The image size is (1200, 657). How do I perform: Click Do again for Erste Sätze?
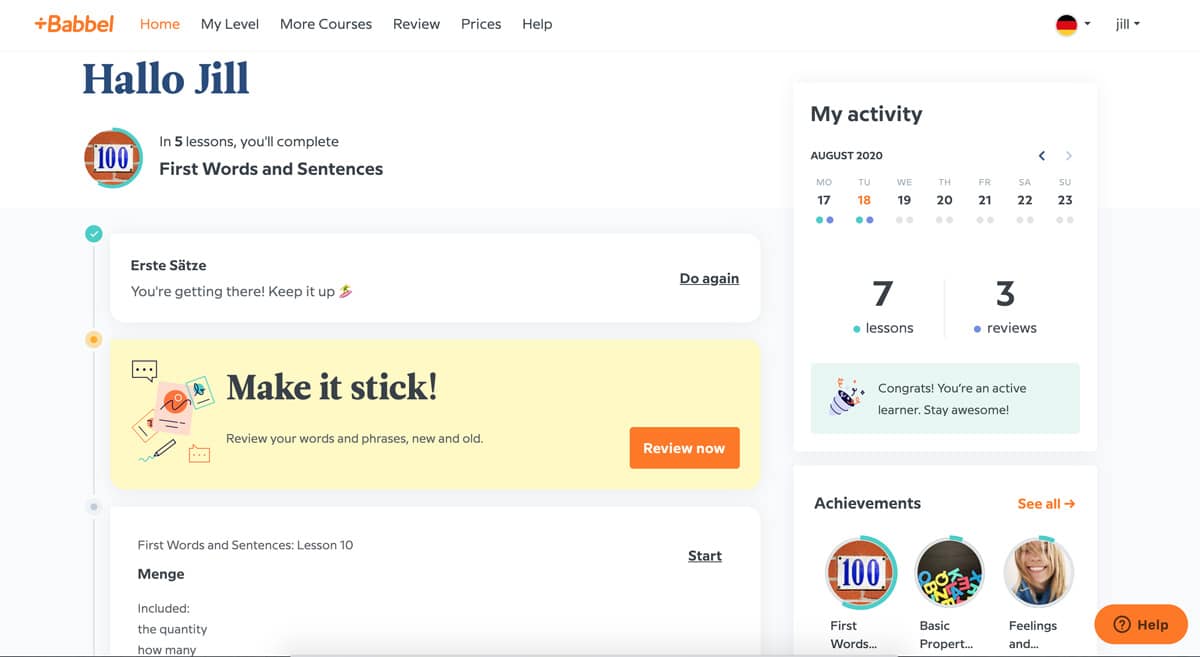point(709,278)
